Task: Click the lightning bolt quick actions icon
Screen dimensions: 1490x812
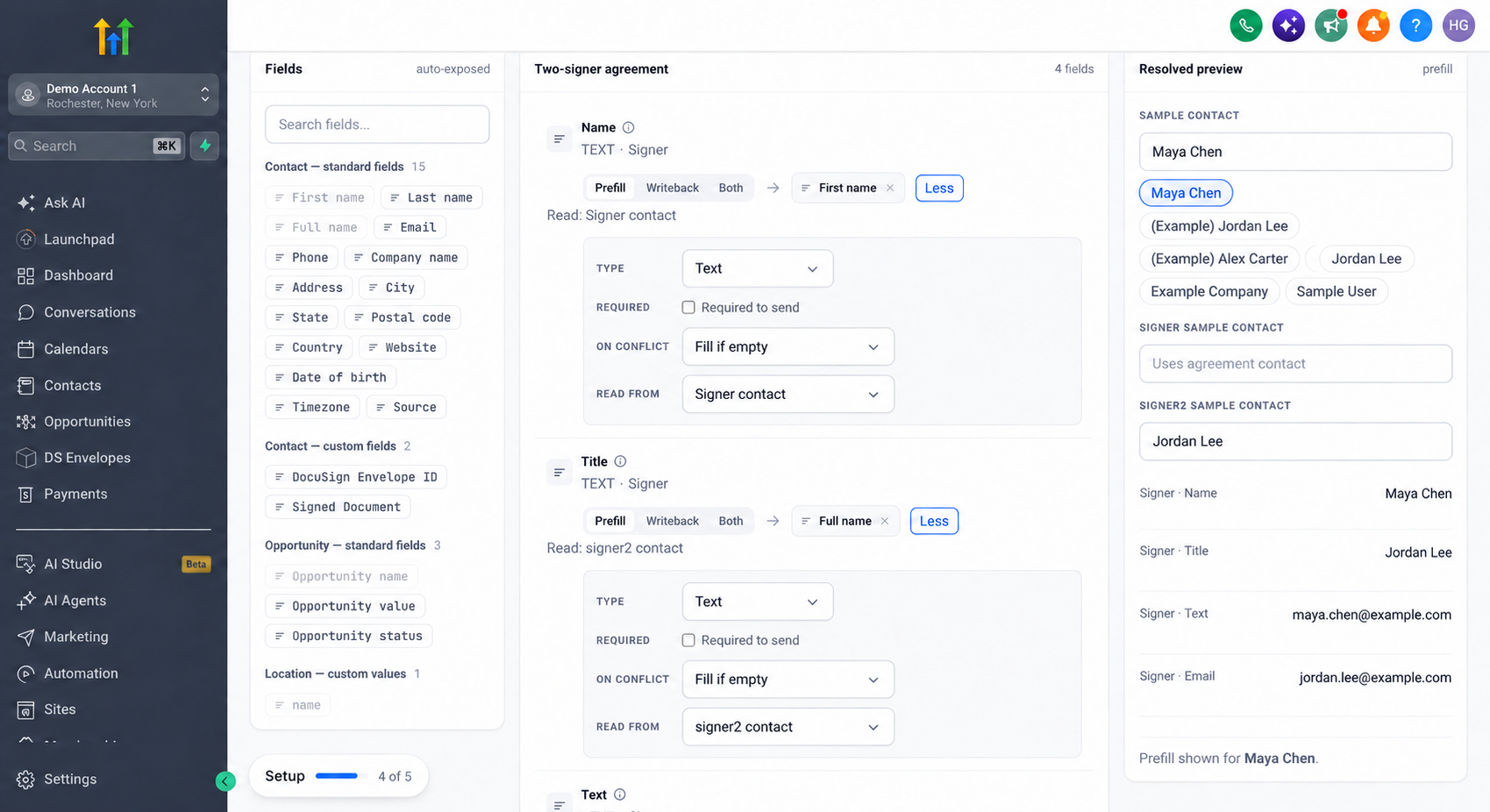Action: pyautogui.click(x=205, y=146)
